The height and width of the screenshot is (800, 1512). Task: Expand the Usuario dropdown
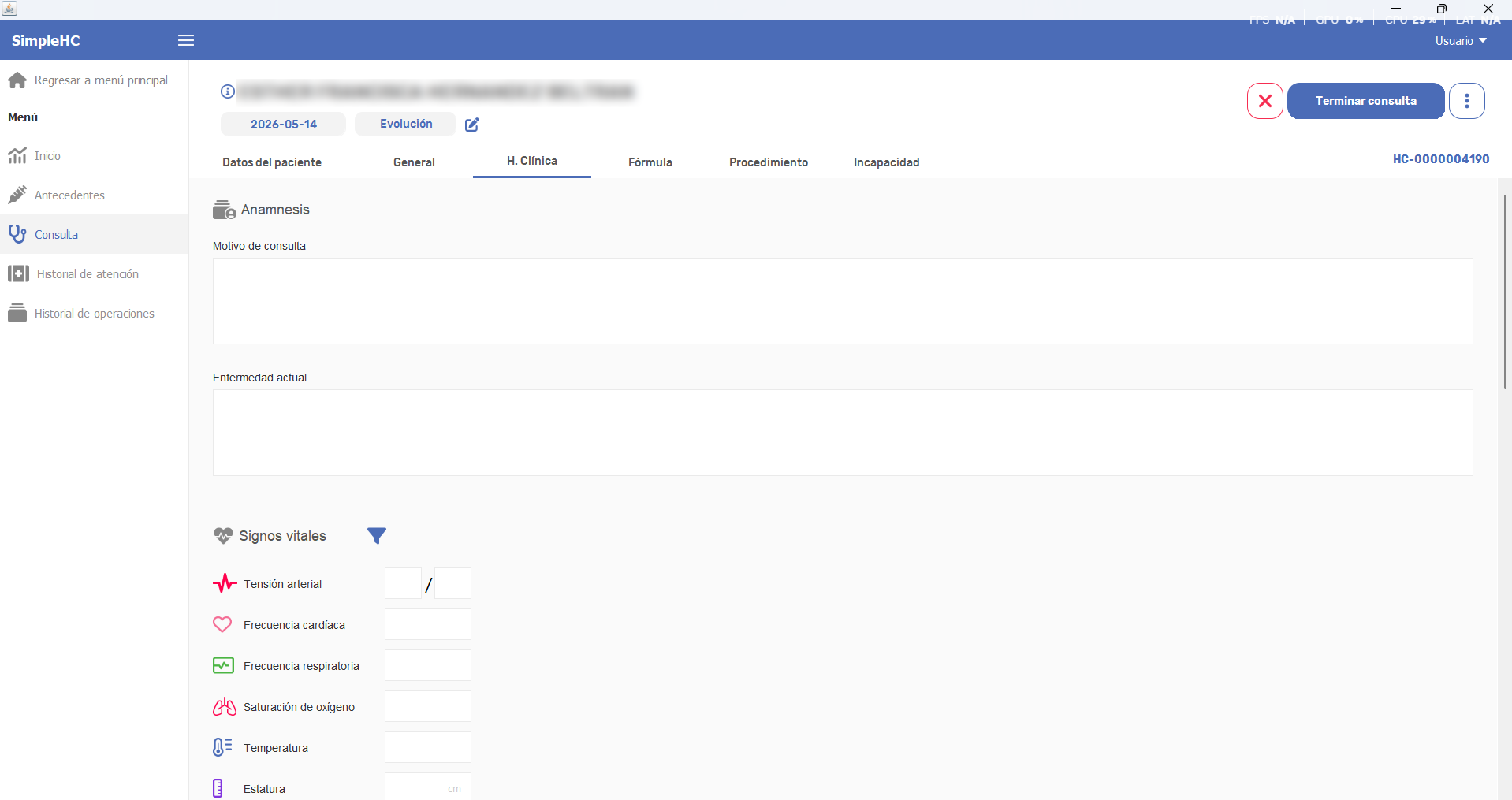[x=1461, y=41]
